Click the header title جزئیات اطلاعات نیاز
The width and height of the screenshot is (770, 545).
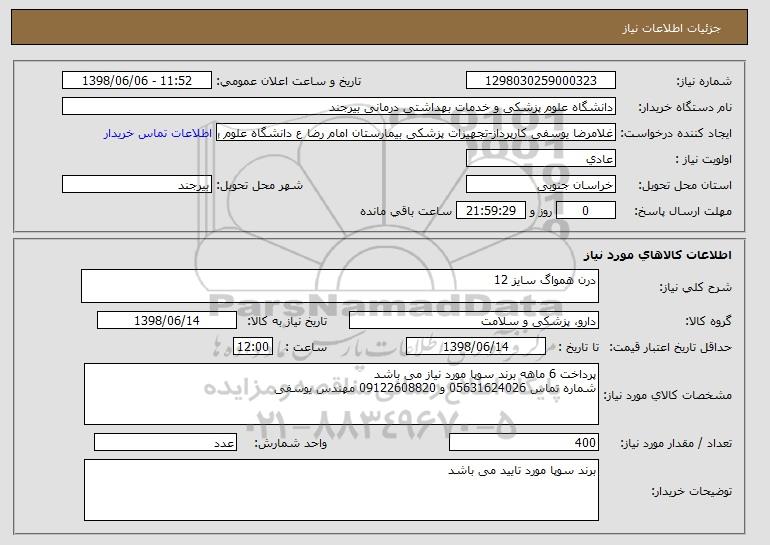pos(672,28)
